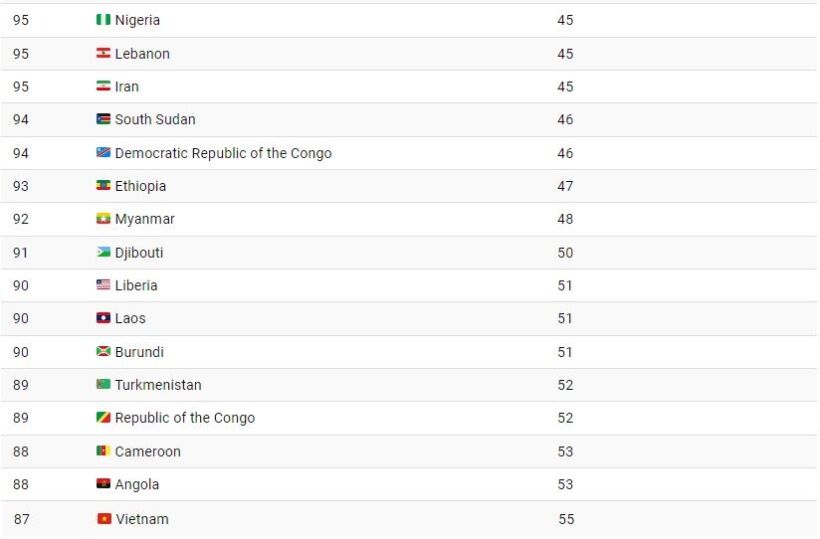This screenshot has width=820, height=539.
Task: Click the Laos flag icon
Action: (103, 318)
